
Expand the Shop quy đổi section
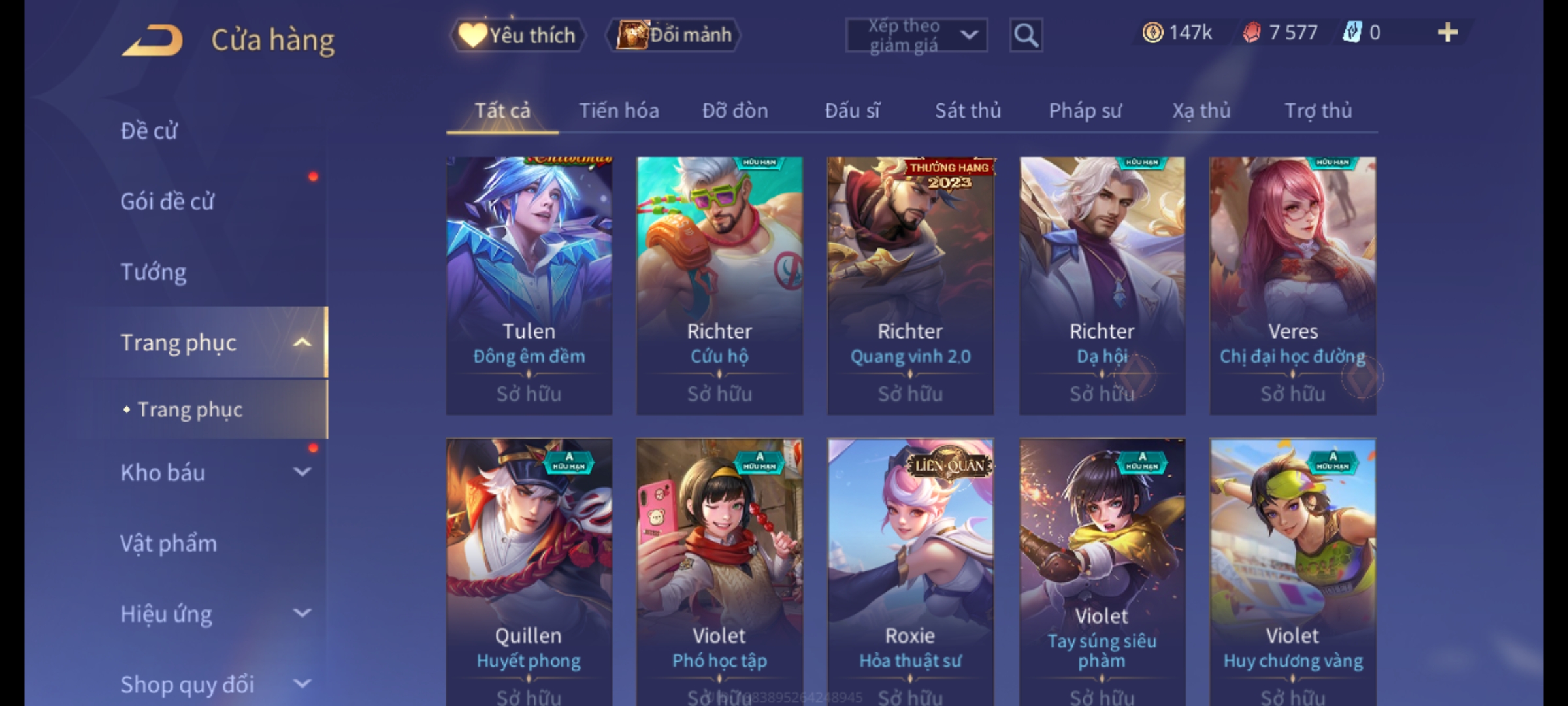(x=302, y=684)
